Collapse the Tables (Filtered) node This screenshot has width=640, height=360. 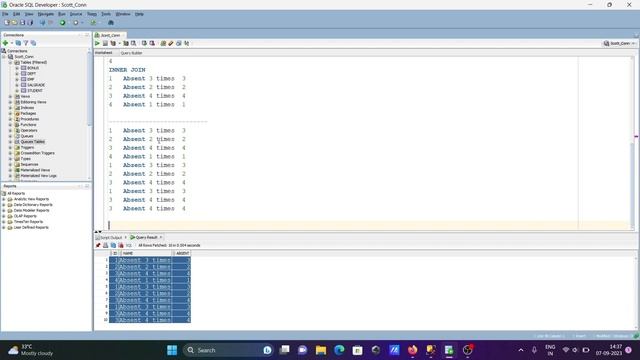(11, 62)
